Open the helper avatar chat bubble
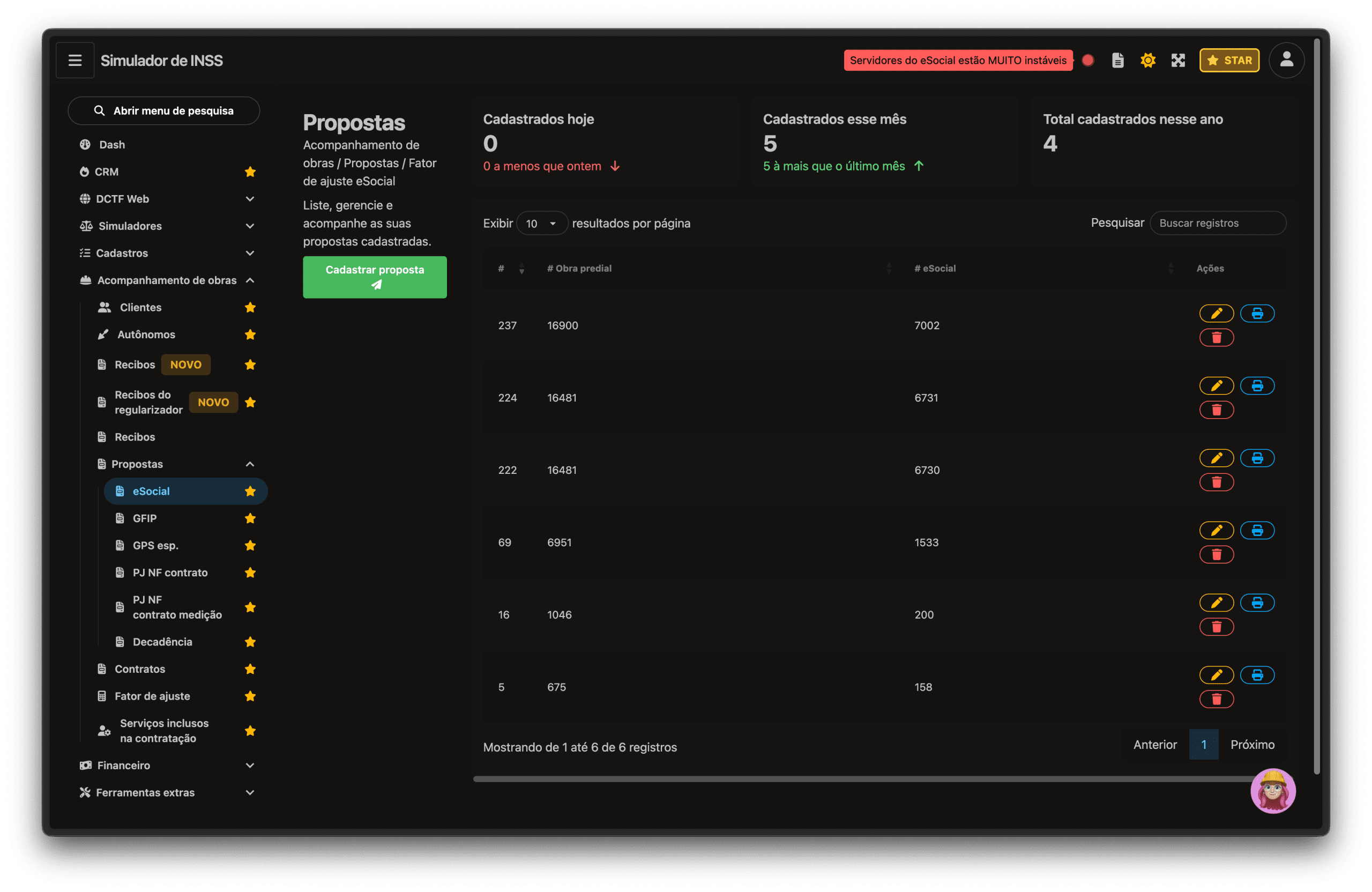The image size is (1372, 892). 1272,790
